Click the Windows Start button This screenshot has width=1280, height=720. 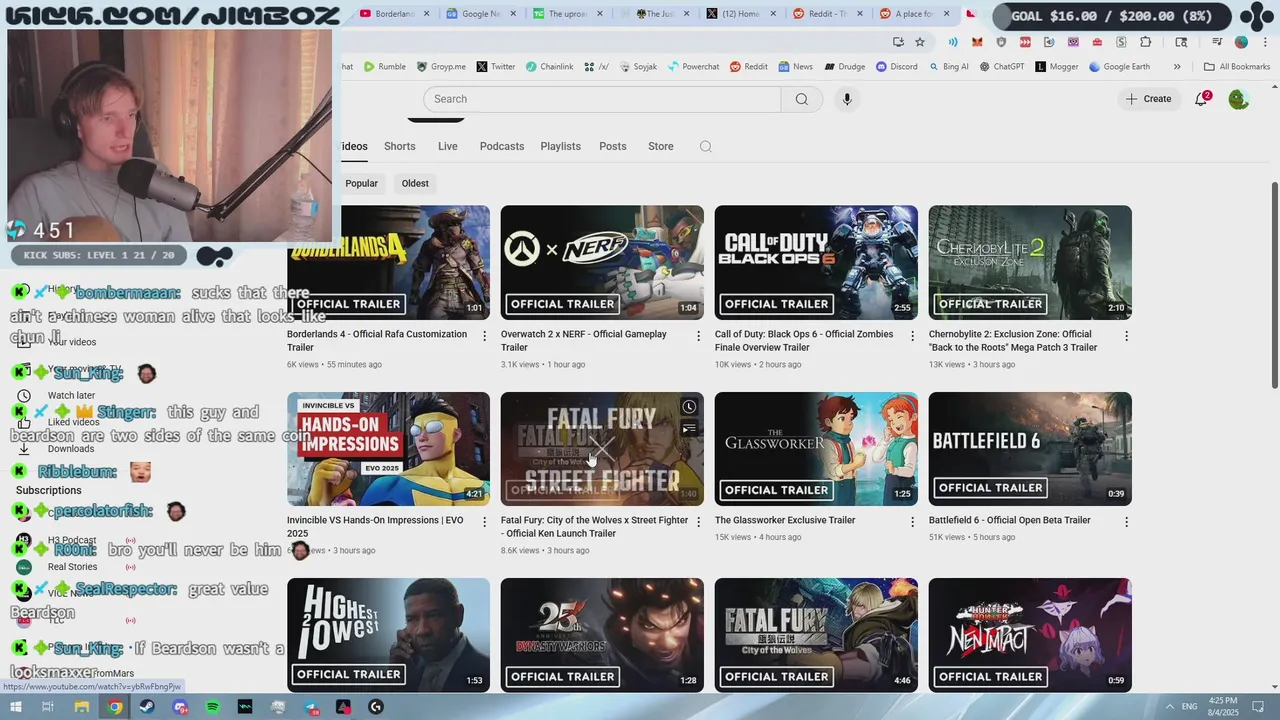click(x=15, y=707)
